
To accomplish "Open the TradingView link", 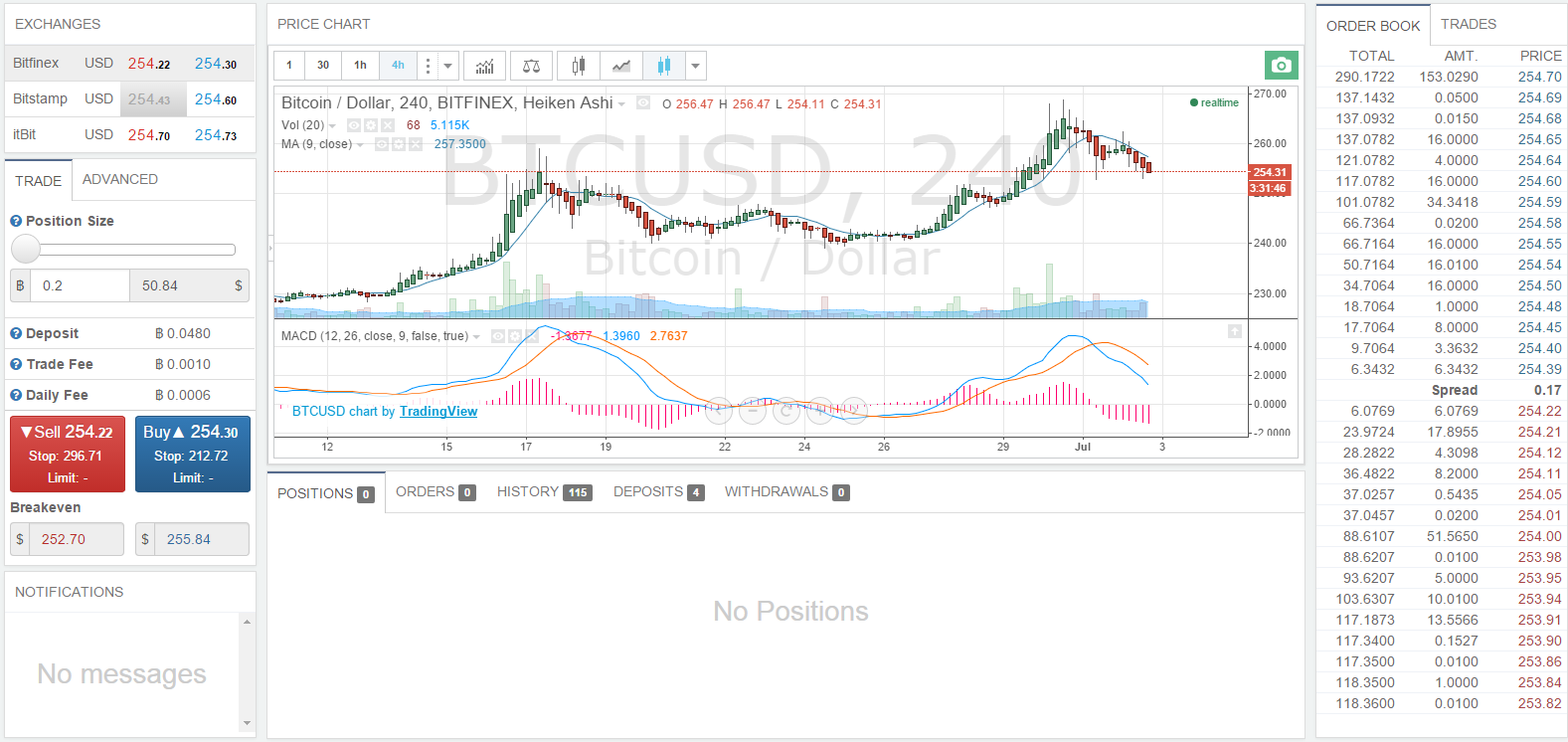I will 438,411.
